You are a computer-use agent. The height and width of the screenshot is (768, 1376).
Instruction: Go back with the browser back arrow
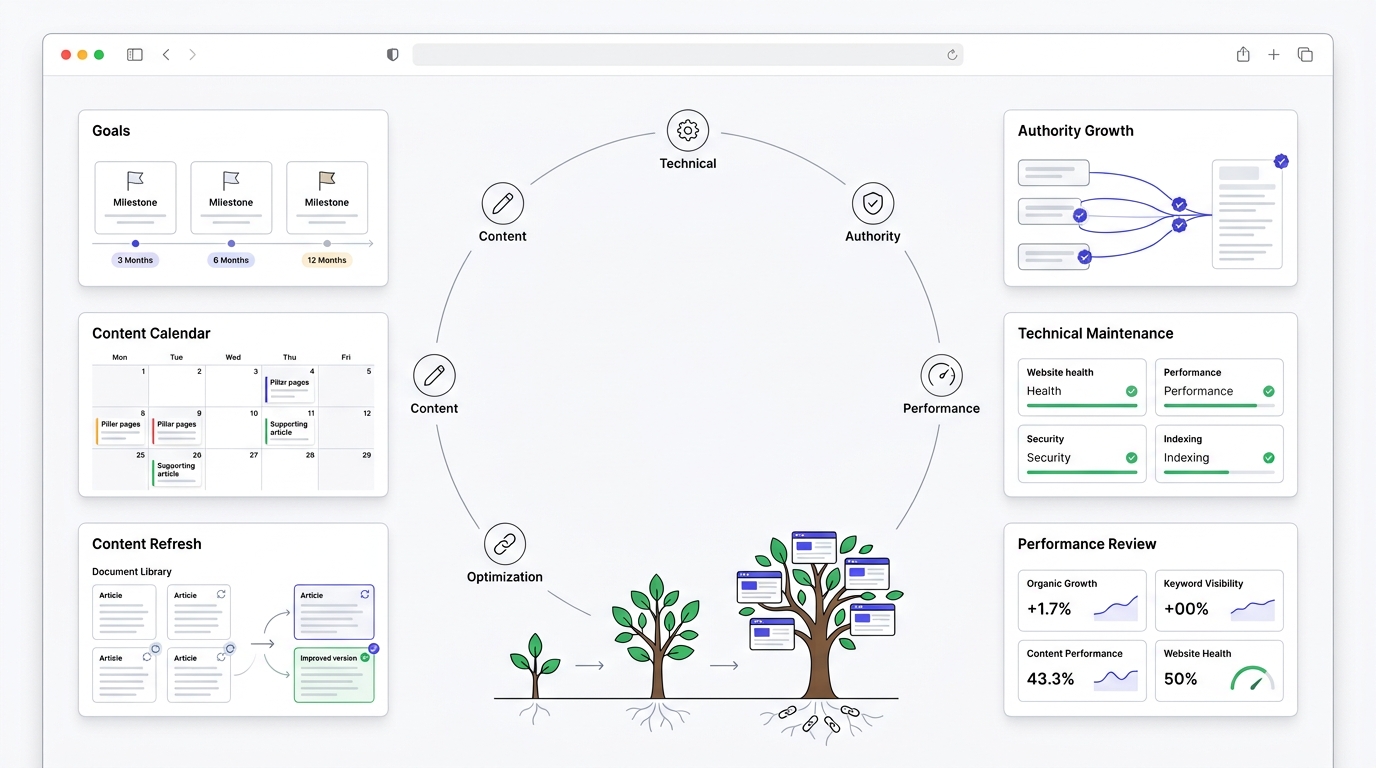166,55
